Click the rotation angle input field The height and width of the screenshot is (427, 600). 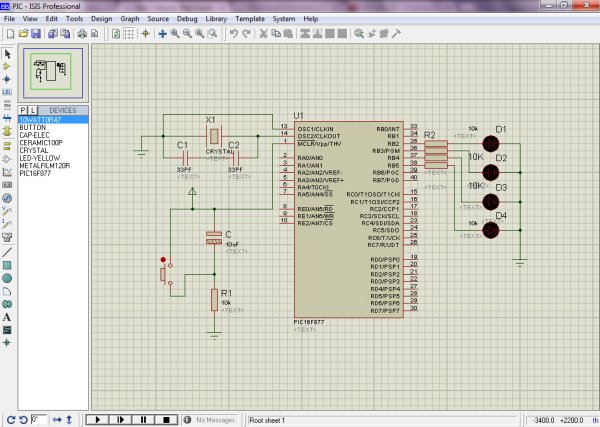(38, 420)
